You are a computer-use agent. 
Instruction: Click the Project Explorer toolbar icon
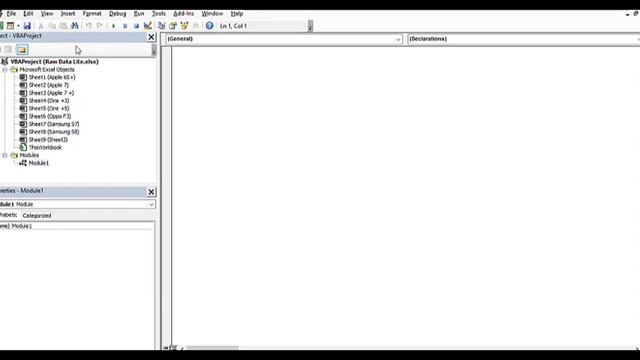tap(162, 26)
